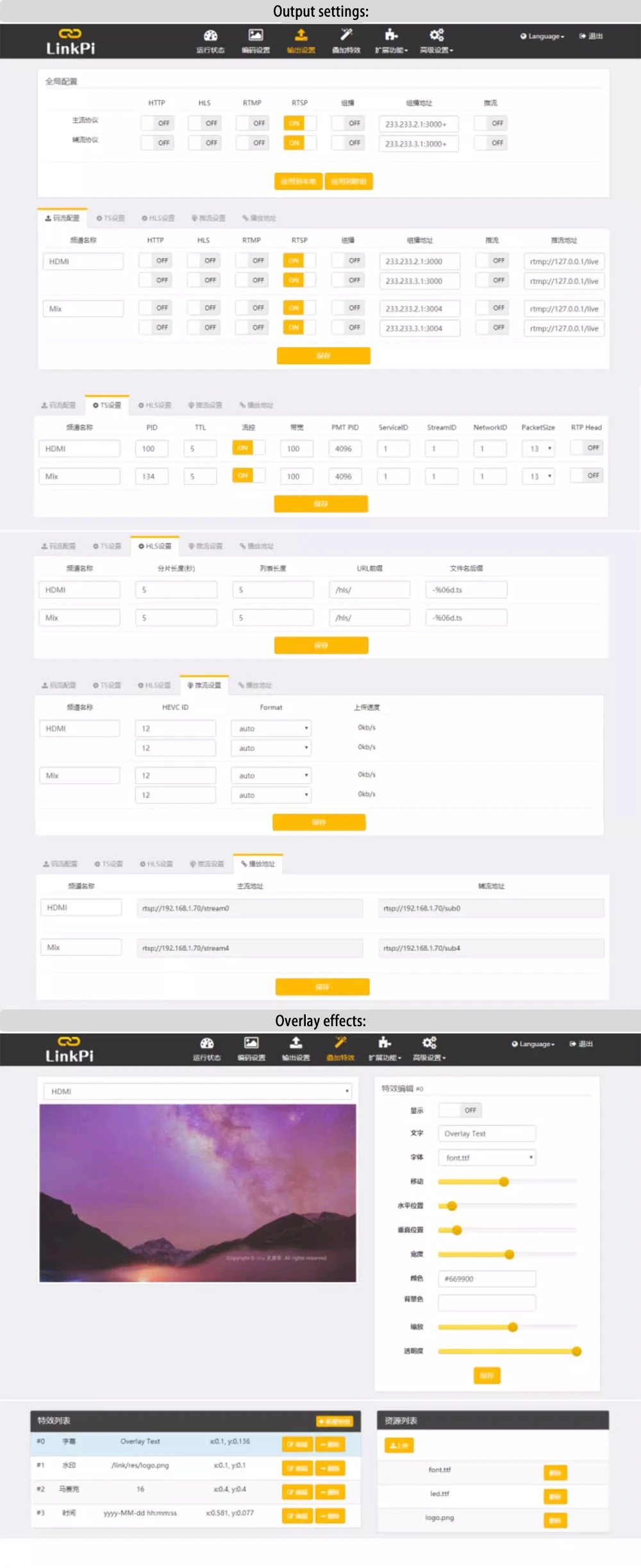The image size is (641, 1568).
Task: Toggle HDMI TS 流控 ON switch
Action: 249,448
